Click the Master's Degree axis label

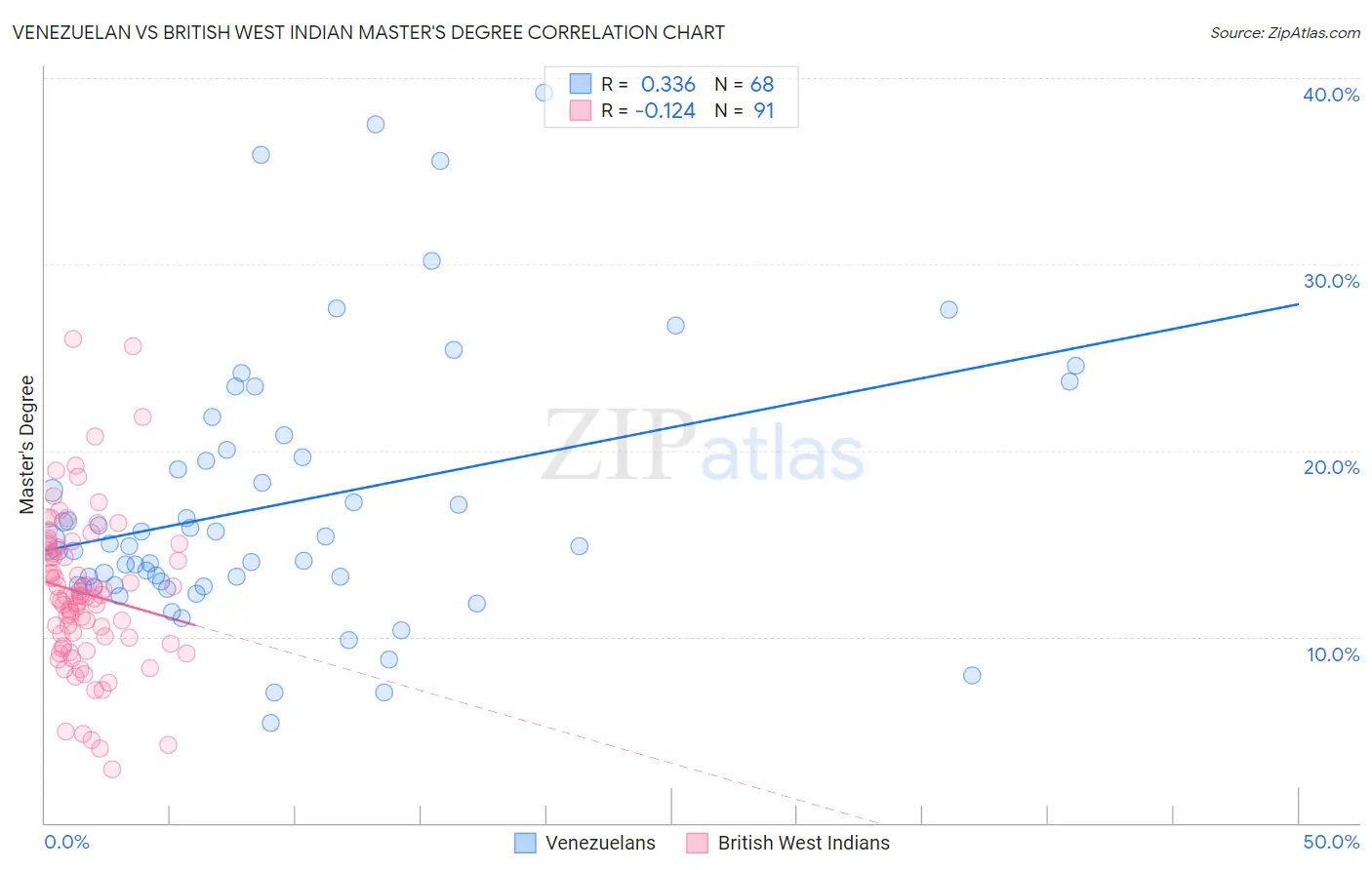27,445
